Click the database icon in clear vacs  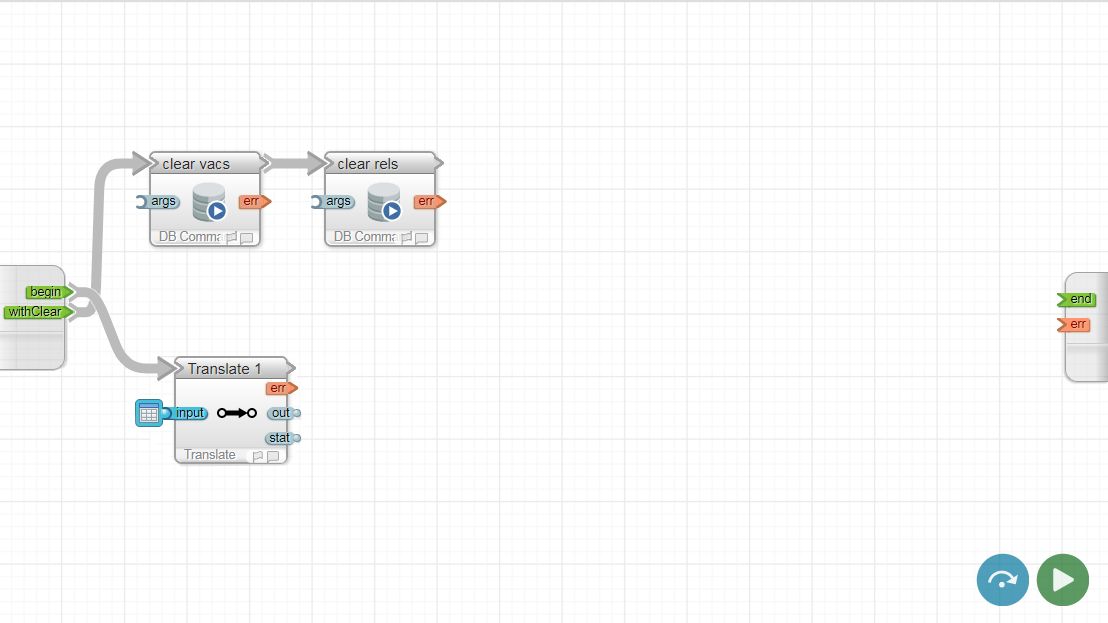click(x=210, y=203)
